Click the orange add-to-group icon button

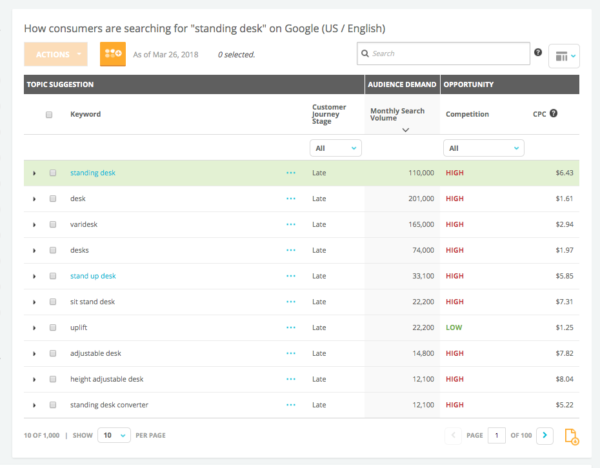[113, 54]
